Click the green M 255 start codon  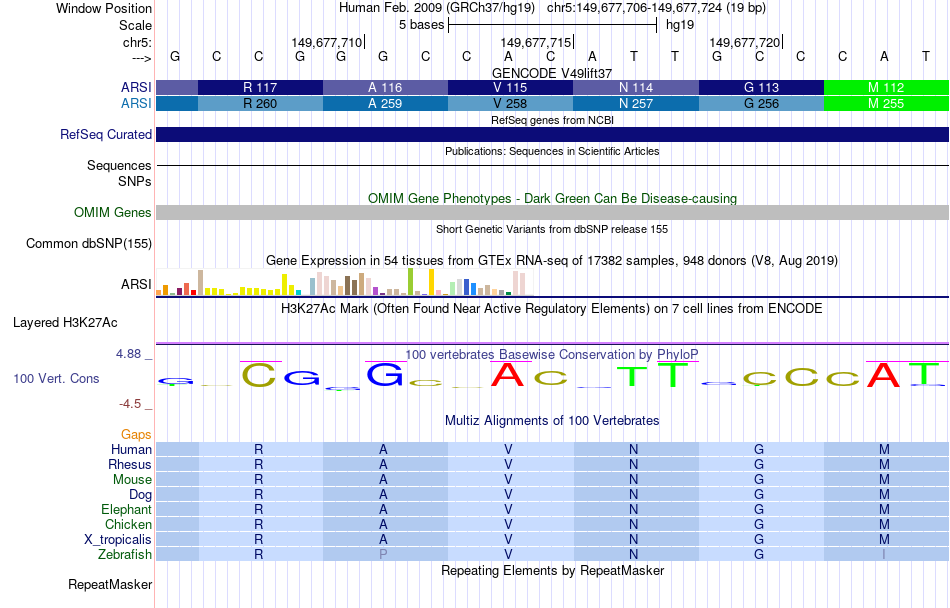pyautogui.click(x=886, y=104)
